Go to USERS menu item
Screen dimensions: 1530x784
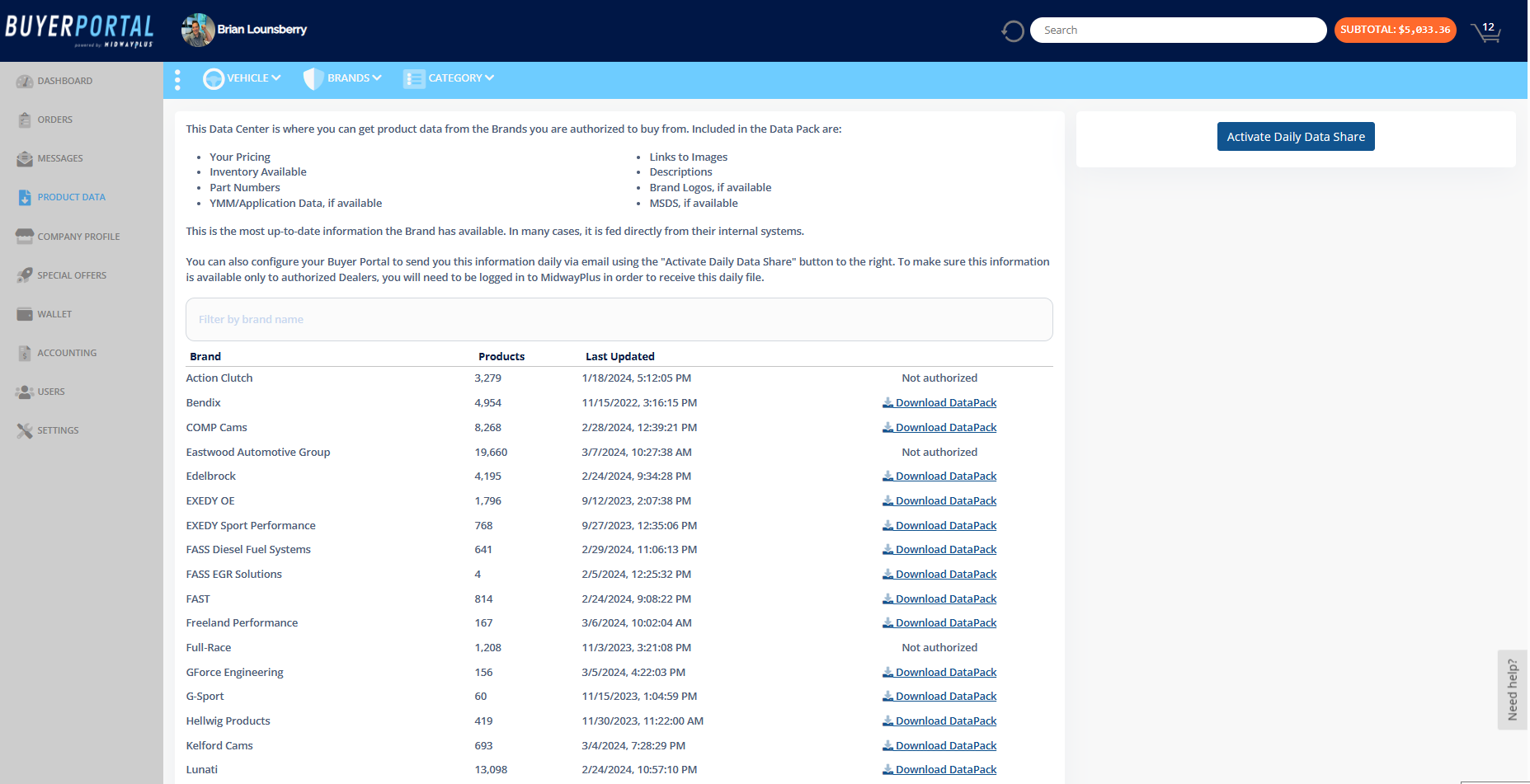click(x=51, y=392)
